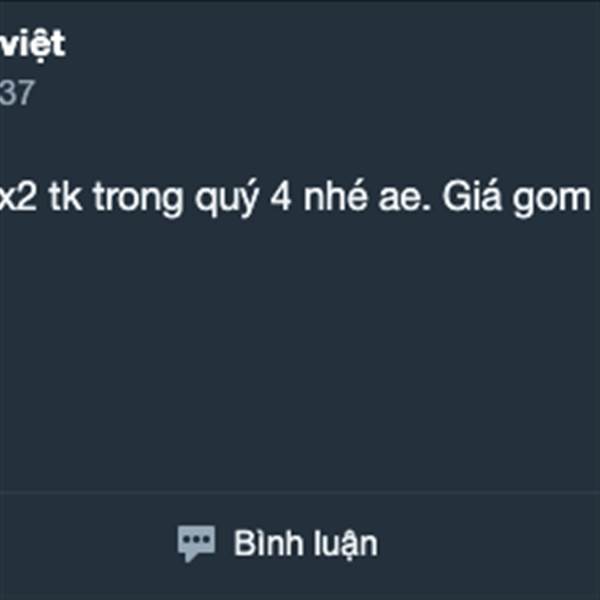Open comments via the Bình luận button
600x600 pixels.
(277, 543)
